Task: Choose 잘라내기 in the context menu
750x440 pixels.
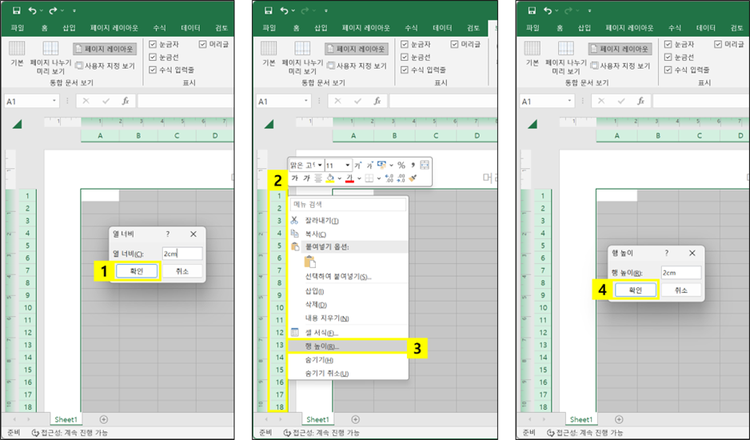Action: (x=348, y=220)
